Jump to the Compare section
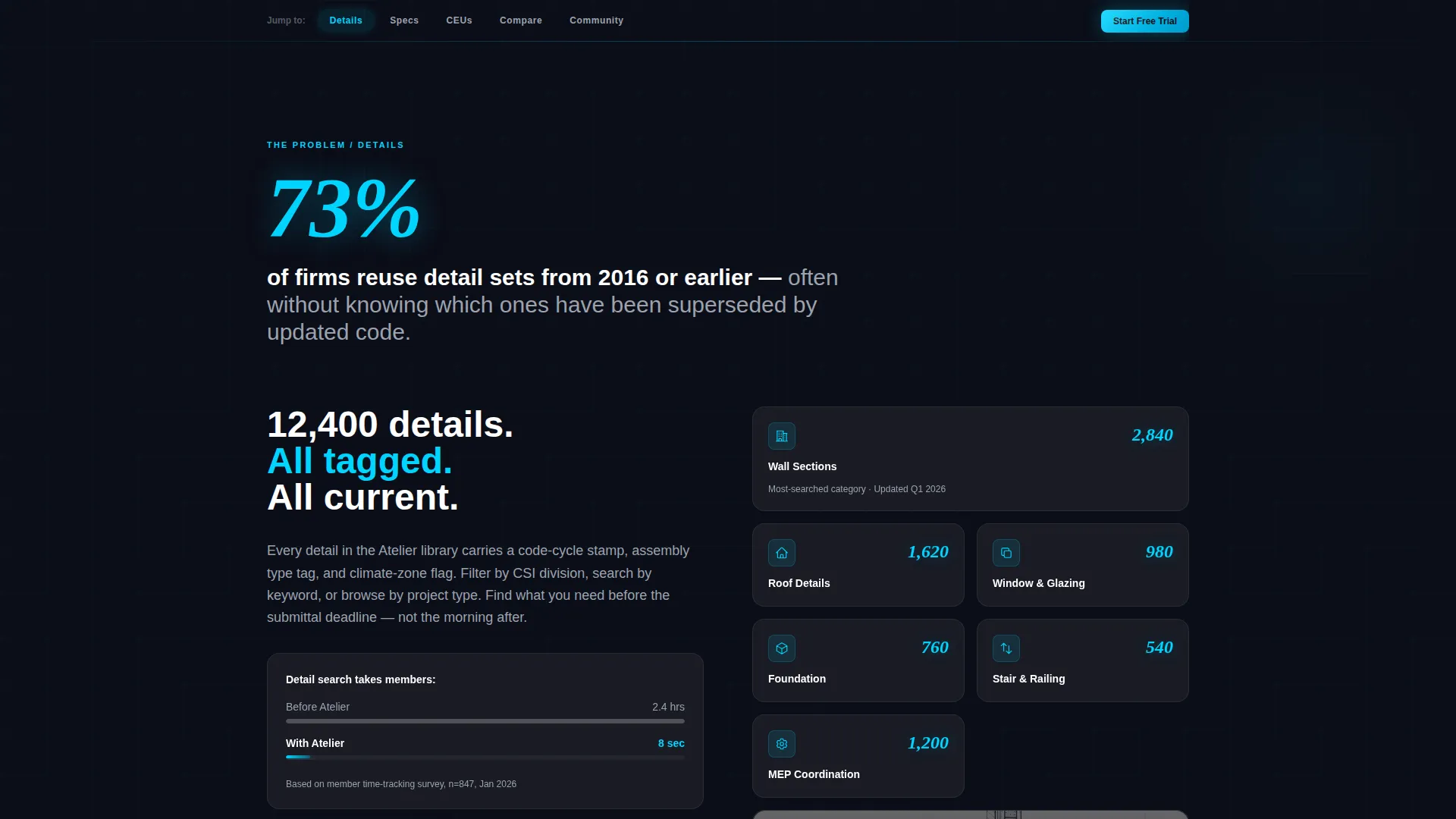Screen dimensions: 1456x819 tap(521, 20)
